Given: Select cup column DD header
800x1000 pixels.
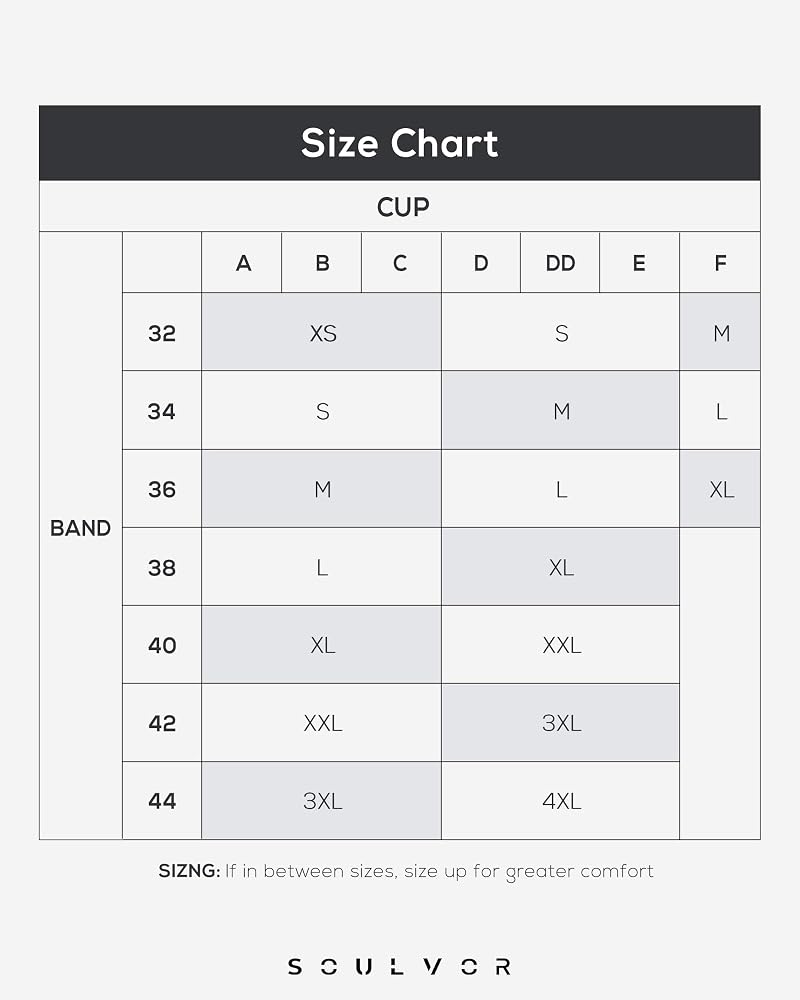Looking at the screenshot, I should click(560, 263).
